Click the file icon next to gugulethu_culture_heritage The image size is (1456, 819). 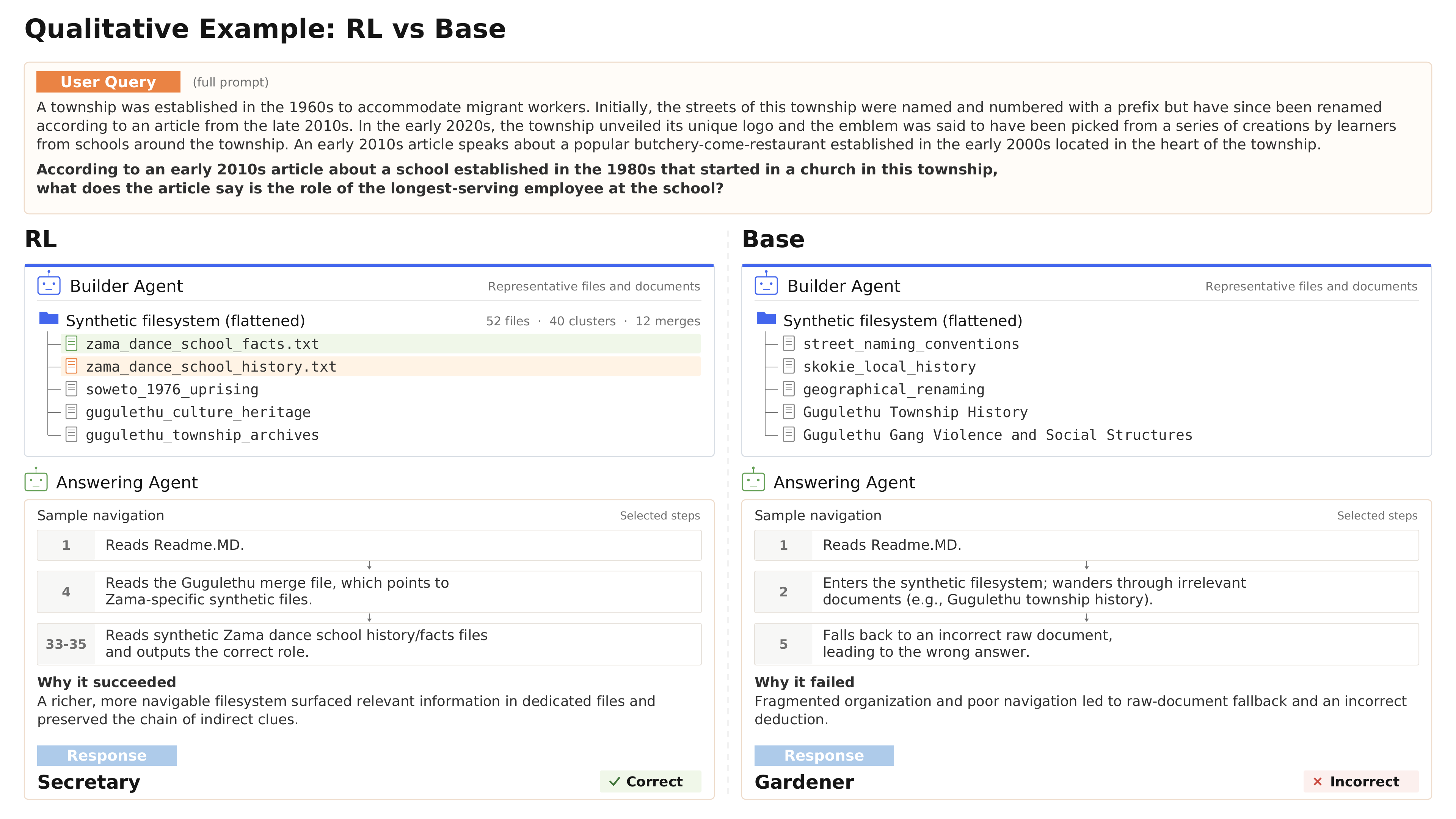(72, 411)
